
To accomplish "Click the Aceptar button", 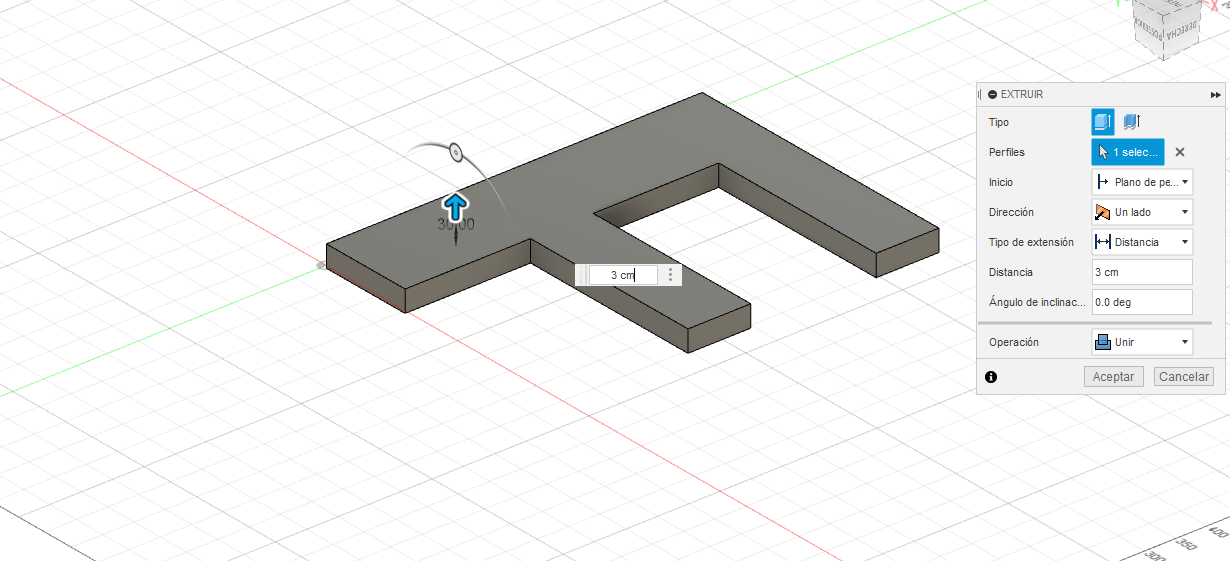I will pos(1113,377).
